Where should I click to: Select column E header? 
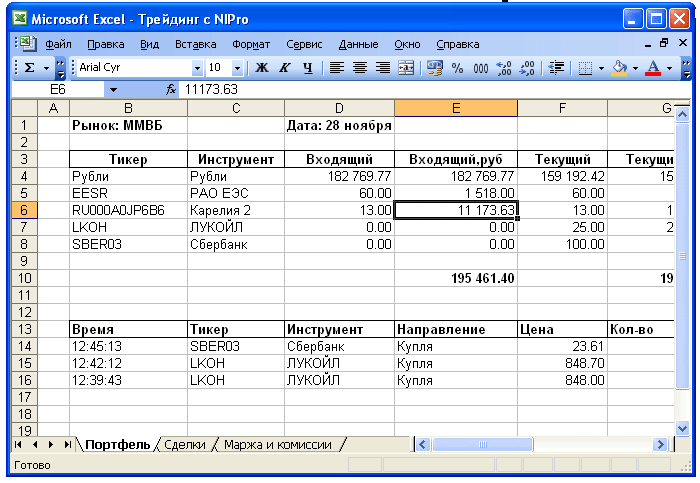456,108
